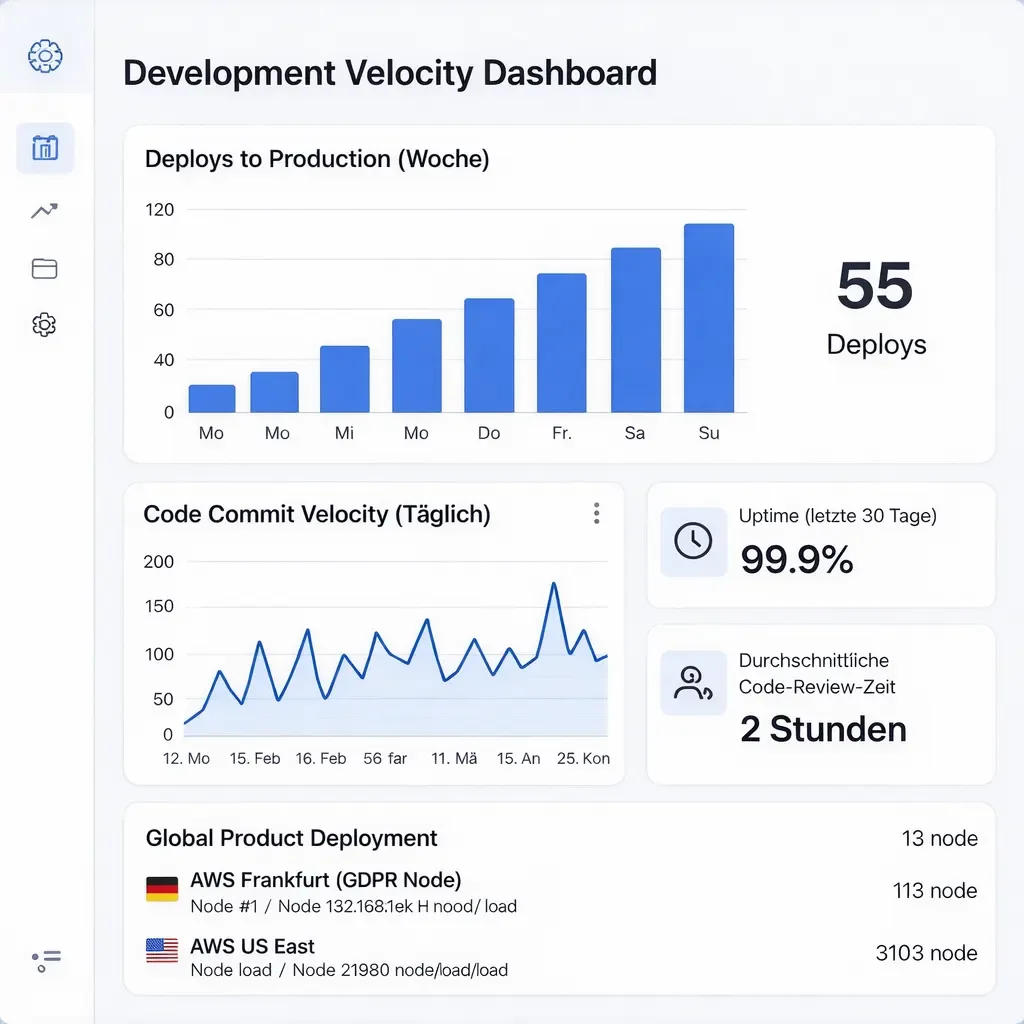Click the tallest bar labeled Su

(x=708, y=318)
